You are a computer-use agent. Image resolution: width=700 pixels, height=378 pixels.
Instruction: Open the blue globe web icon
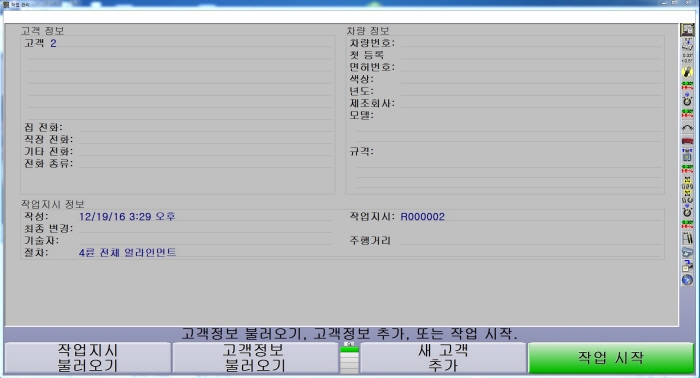pos(687,280)
